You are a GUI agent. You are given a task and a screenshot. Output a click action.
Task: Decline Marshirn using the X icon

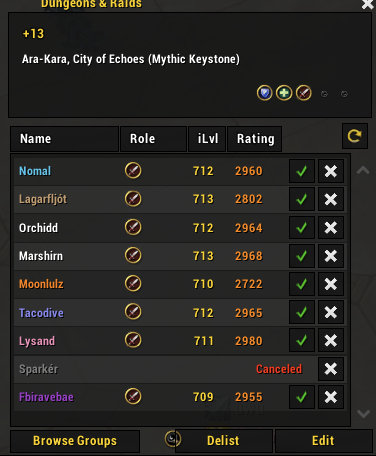click(x=331, y=256)
